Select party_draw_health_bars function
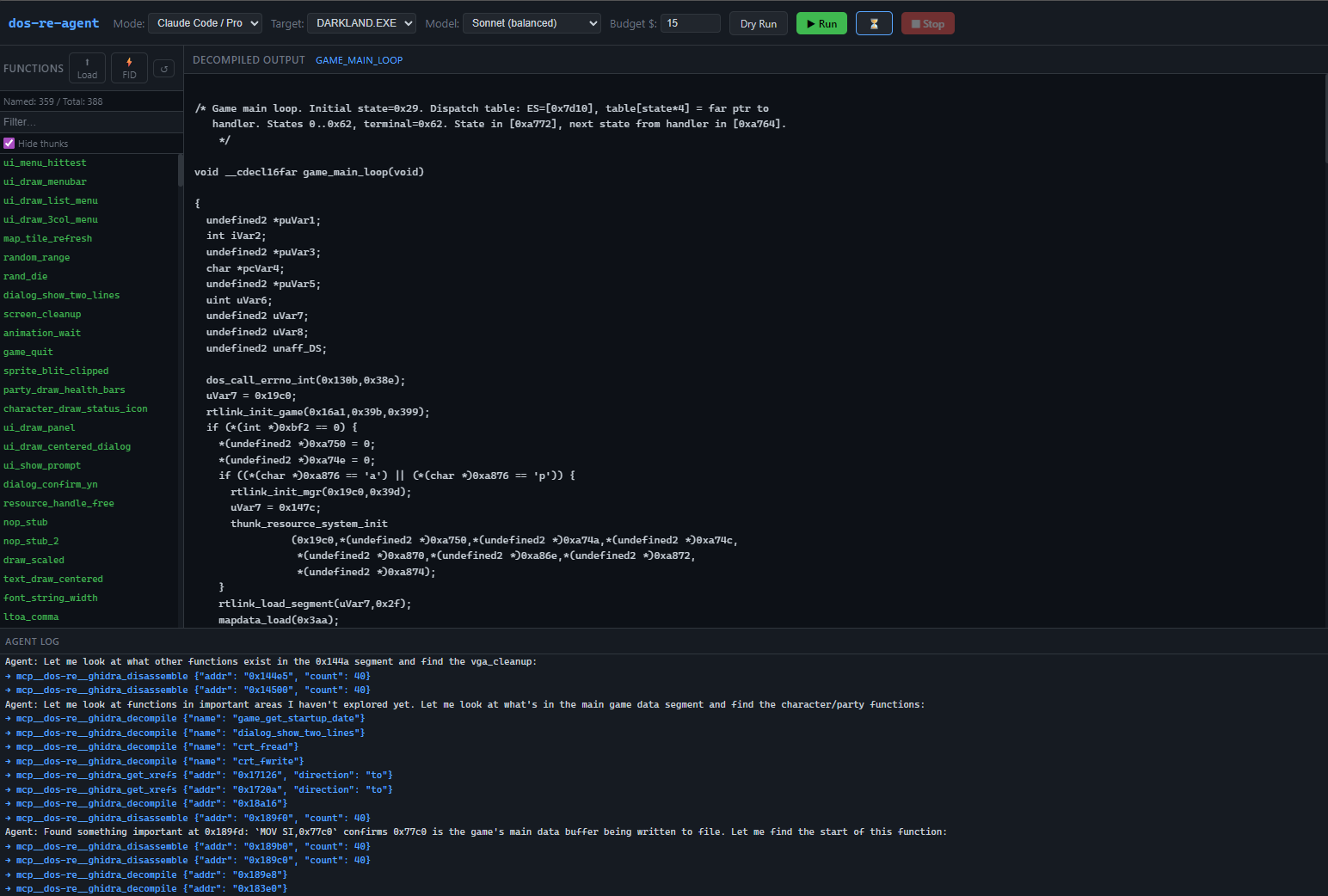The width and height of the screenshot is (1328, 896). [64, 390]
